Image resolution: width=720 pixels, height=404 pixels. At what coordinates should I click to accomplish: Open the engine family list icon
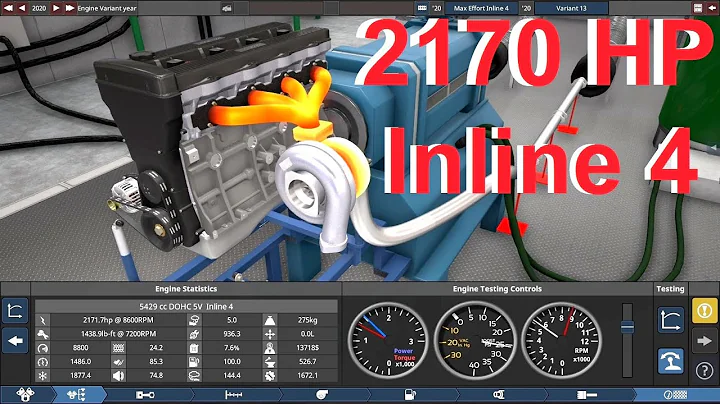click(422, 8)
